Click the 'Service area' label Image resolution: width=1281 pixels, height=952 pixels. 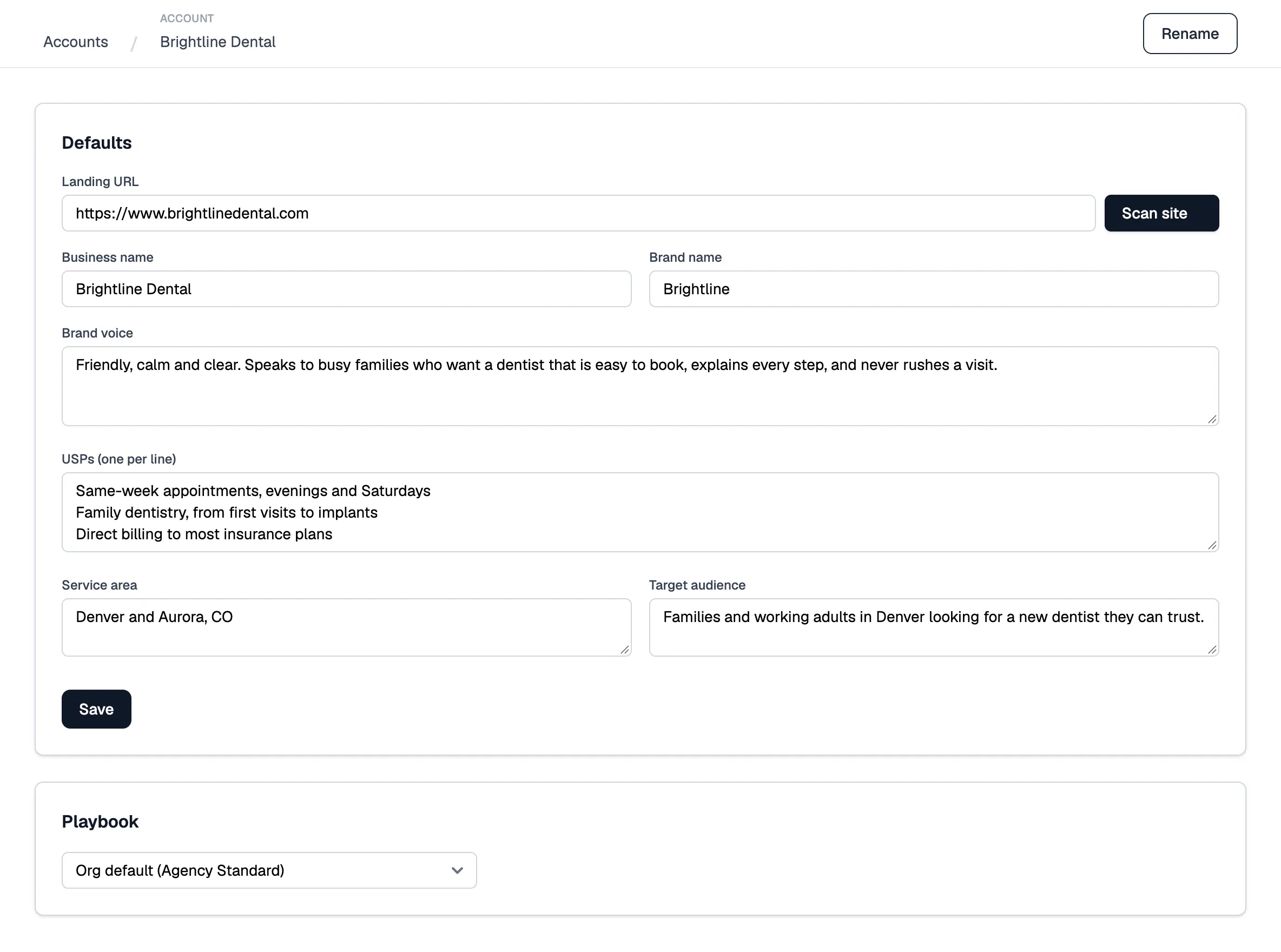coord(99,585)
